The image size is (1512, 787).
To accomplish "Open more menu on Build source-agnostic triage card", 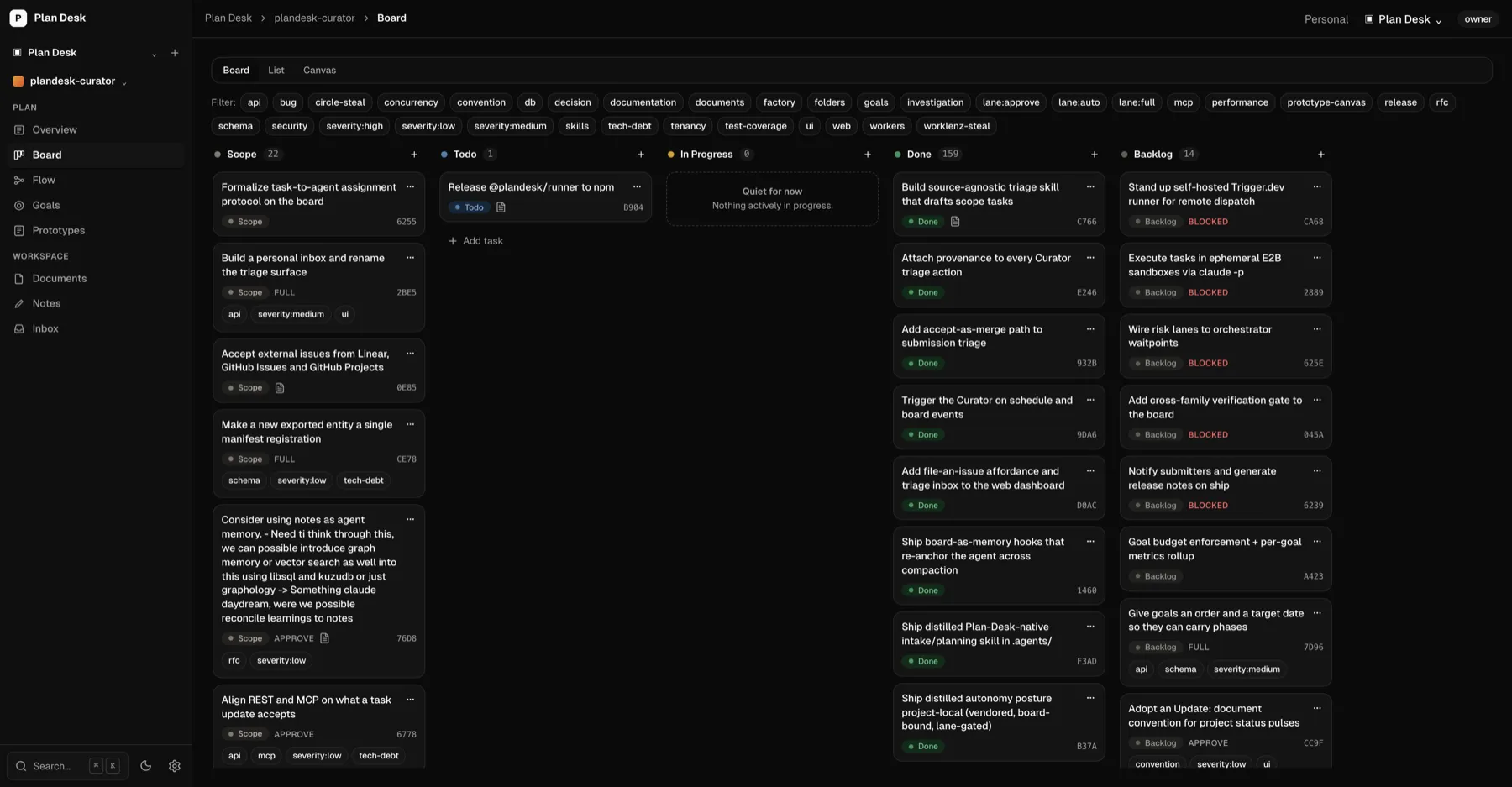I will [1090, 187].
